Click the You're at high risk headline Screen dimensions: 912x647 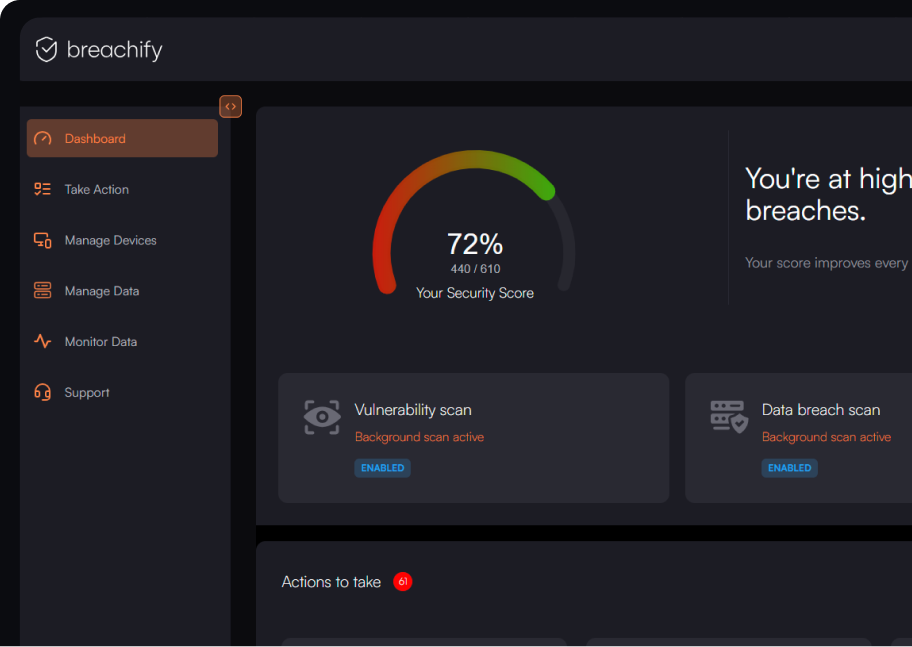(828, 194)
